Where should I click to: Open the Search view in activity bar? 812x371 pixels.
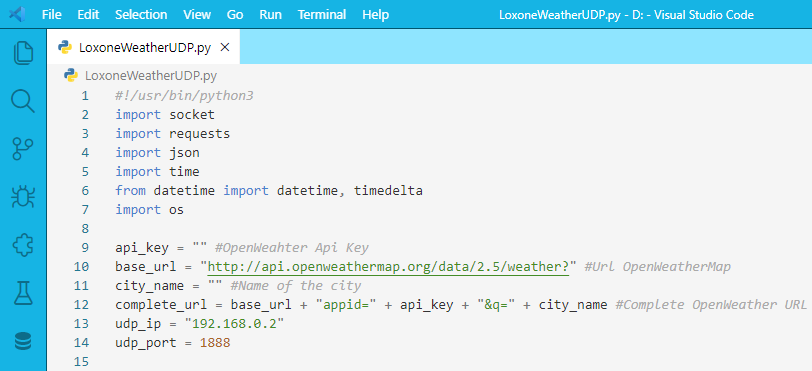(x=23, y=102)
